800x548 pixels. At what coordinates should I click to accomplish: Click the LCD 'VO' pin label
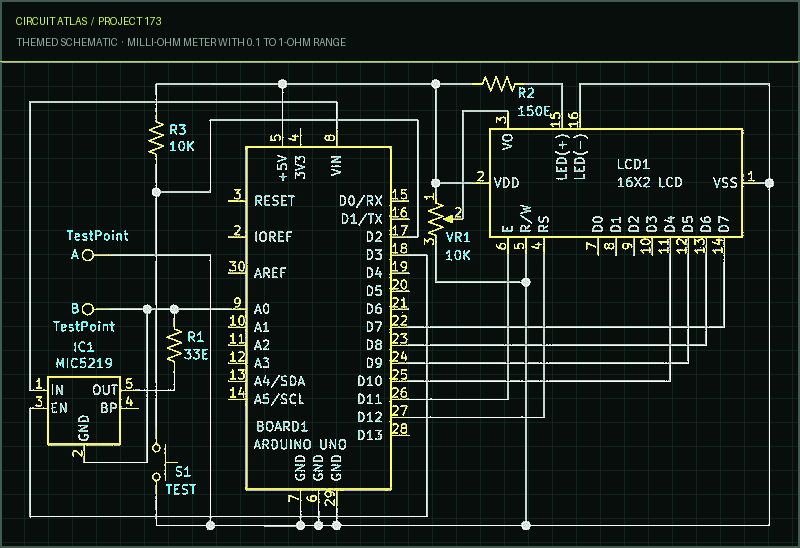[x=507, y=142]
